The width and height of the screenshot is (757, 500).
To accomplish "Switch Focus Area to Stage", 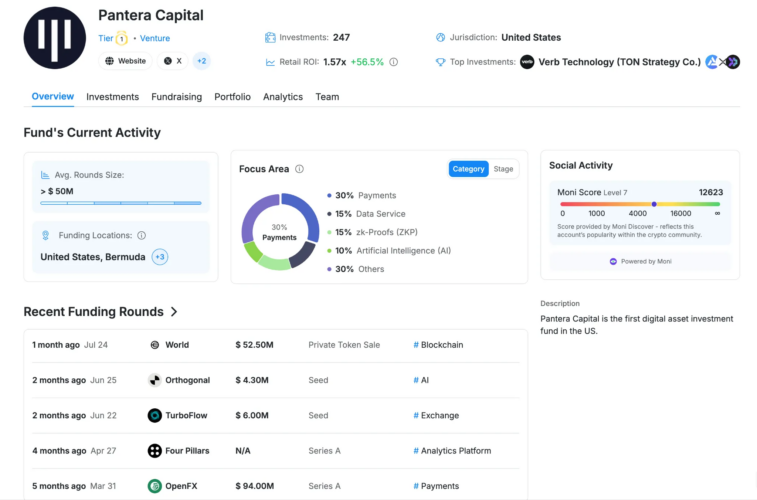I will pos(503,169).
